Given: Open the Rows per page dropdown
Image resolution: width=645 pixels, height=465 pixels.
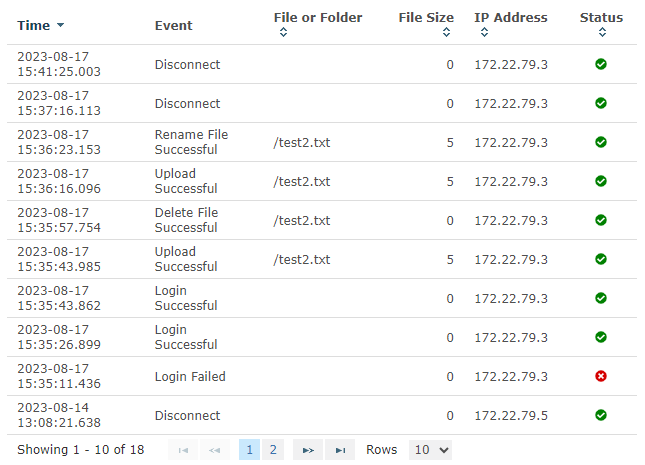Looking at the screenshot, I should [x=430, y=450].
